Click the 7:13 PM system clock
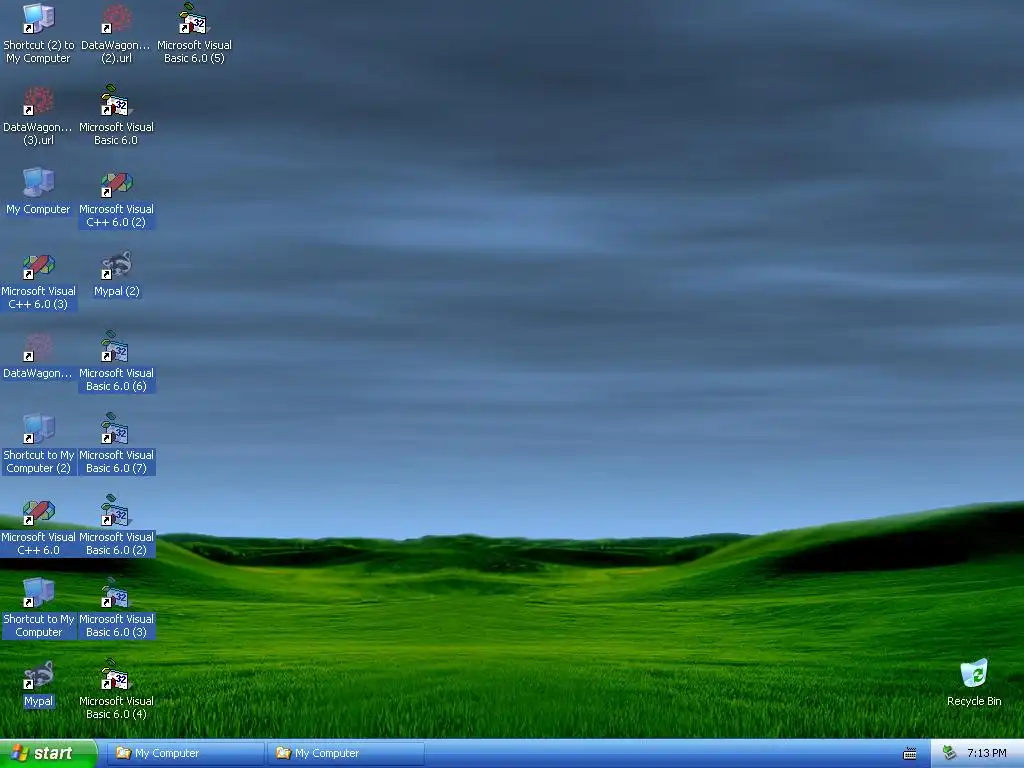This screenshot has height=768, width=1024. point(986,753)
